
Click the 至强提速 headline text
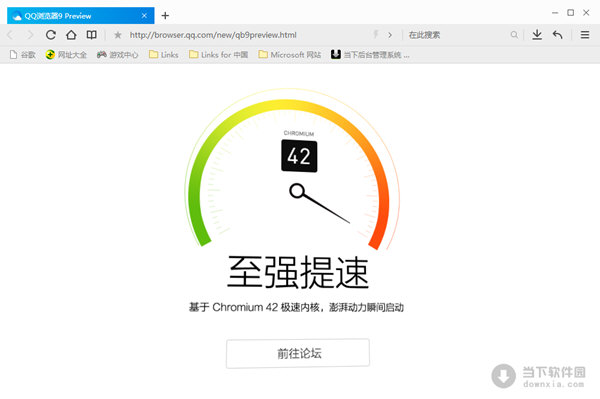[298, 272]
